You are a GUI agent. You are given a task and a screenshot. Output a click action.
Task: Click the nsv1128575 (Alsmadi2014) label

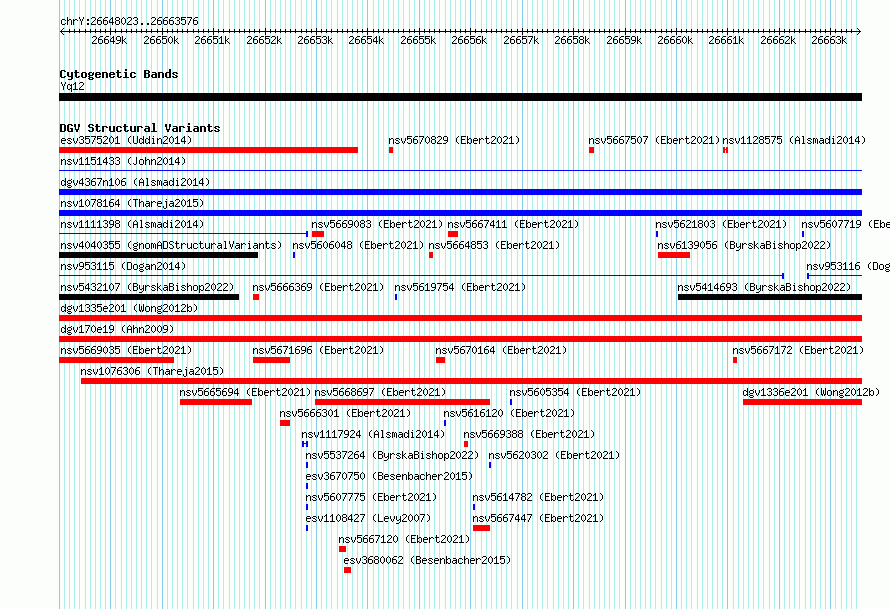tap(794, 140)
